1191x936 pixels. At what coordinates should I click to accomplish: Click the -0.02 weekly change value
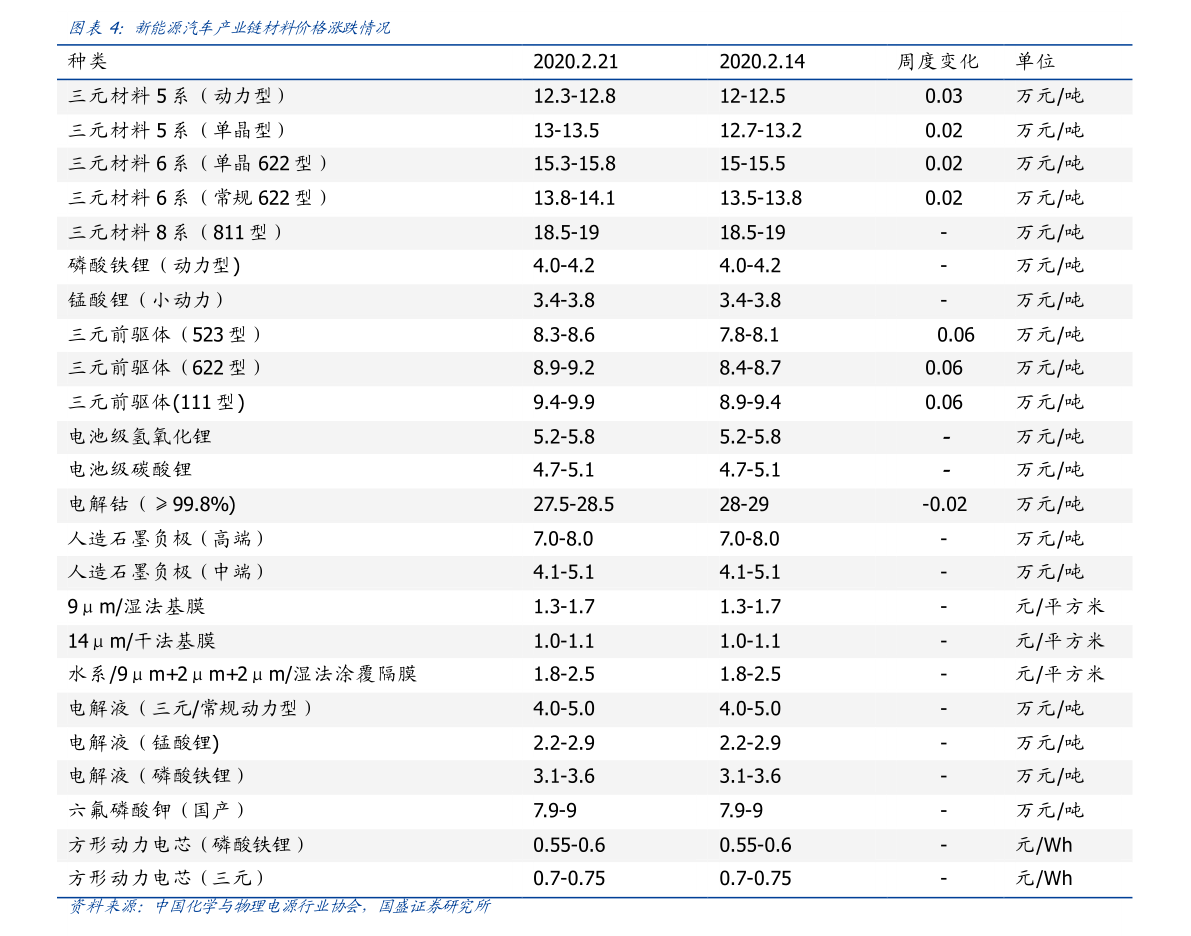(x=941, y=504)
